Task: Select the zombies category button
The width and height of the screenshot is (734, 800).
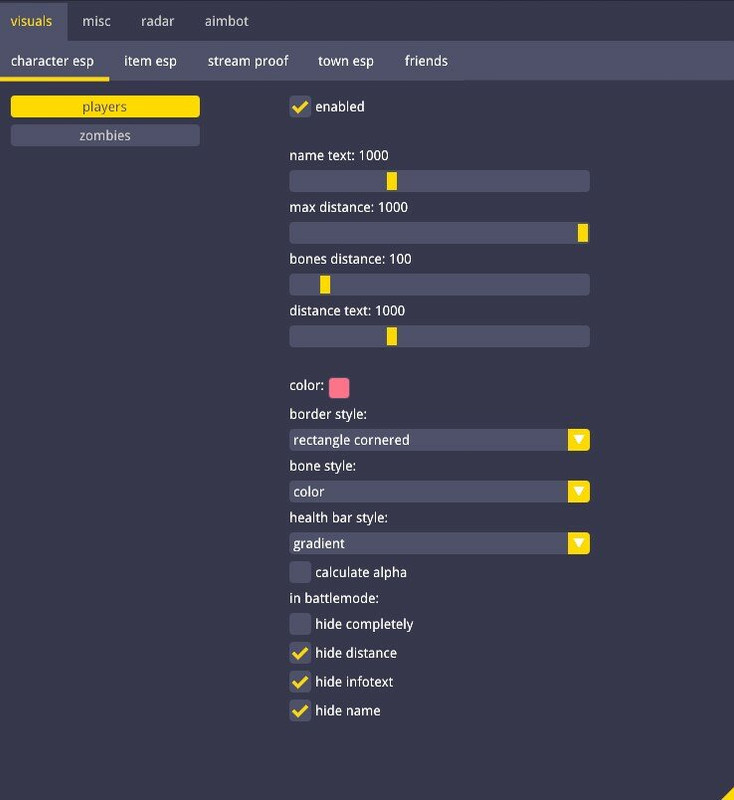Action: 105,136
